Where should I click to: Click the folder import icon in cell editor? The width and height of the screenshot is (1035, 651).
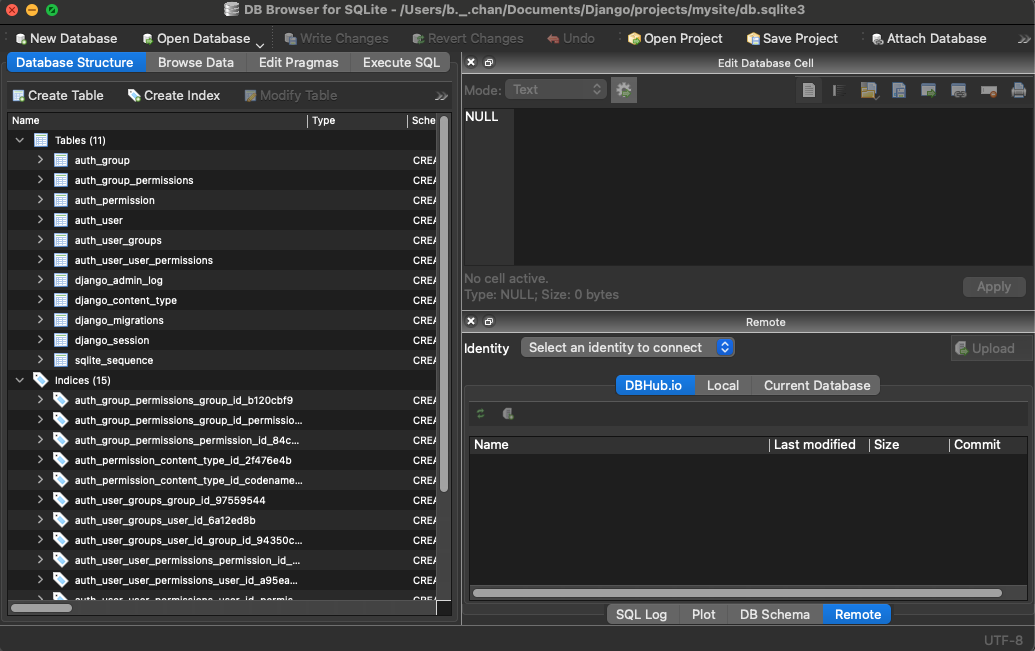pyautogui.click(x=869, y=90)
